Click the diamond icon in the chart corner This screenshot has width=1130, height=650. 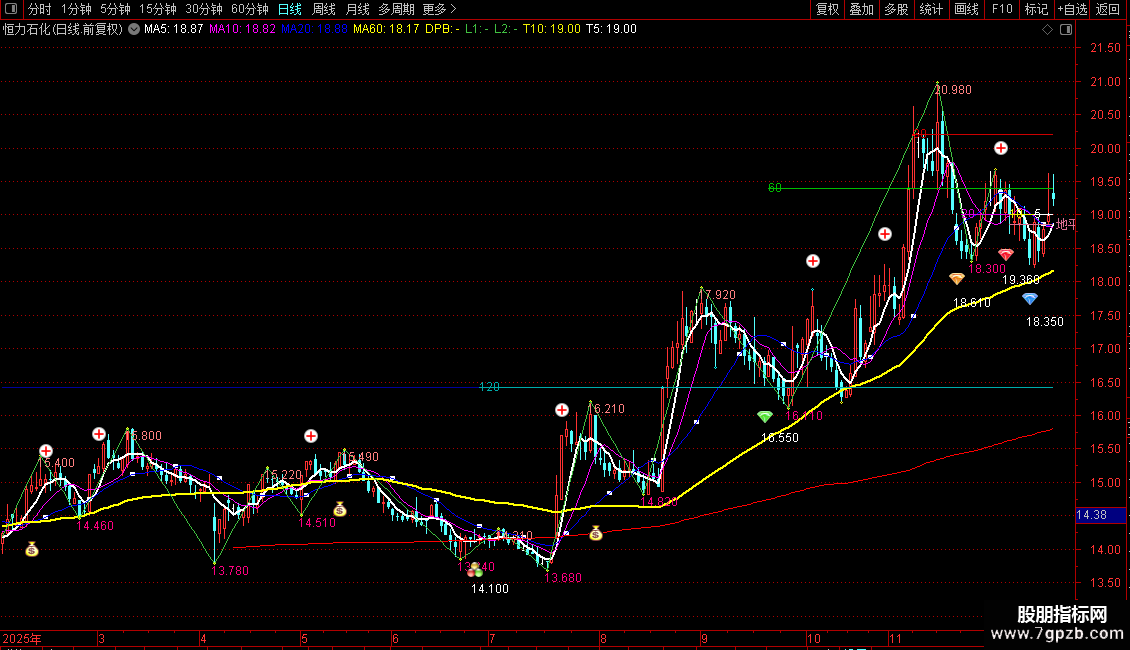1048,30
